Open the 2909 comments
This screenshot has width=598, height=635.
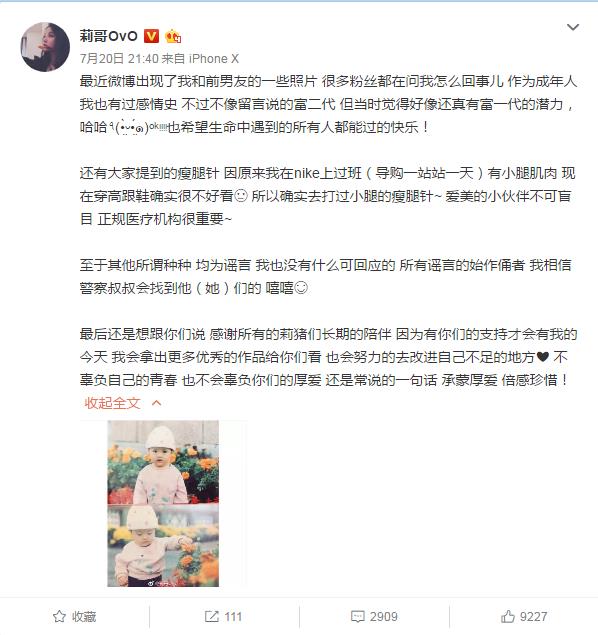click(383, 617)
